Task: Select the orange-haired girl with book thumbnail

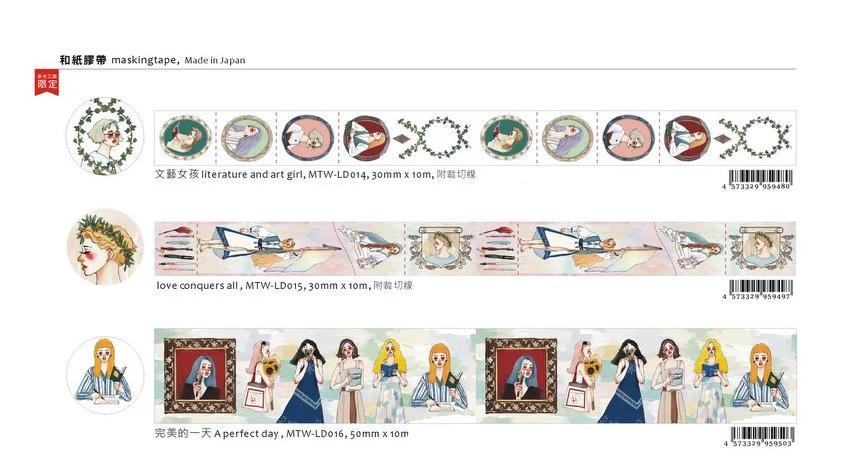Action: (105, 375)
